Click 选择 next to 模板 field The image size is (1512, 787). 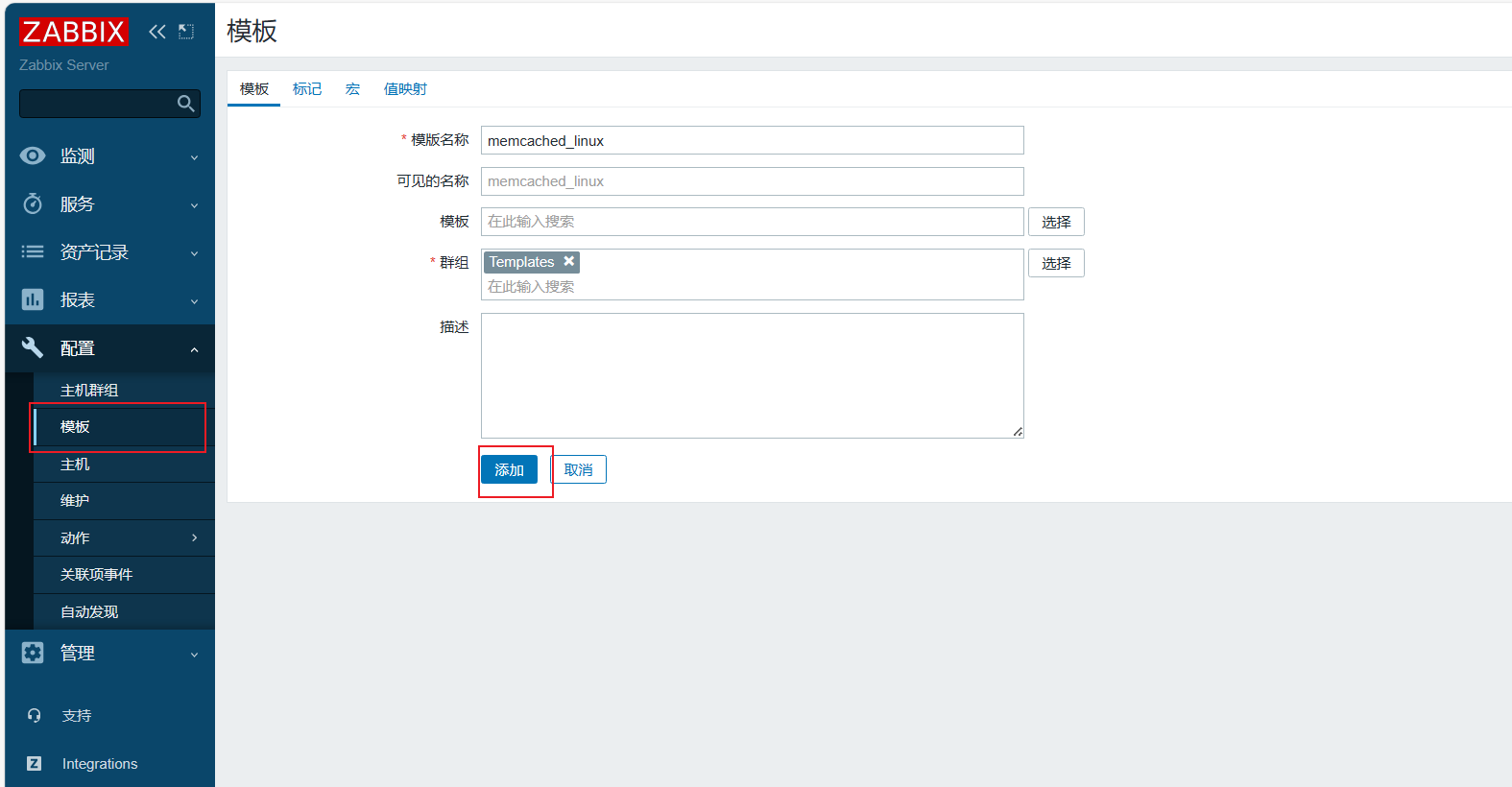[x=1056, y=222]
